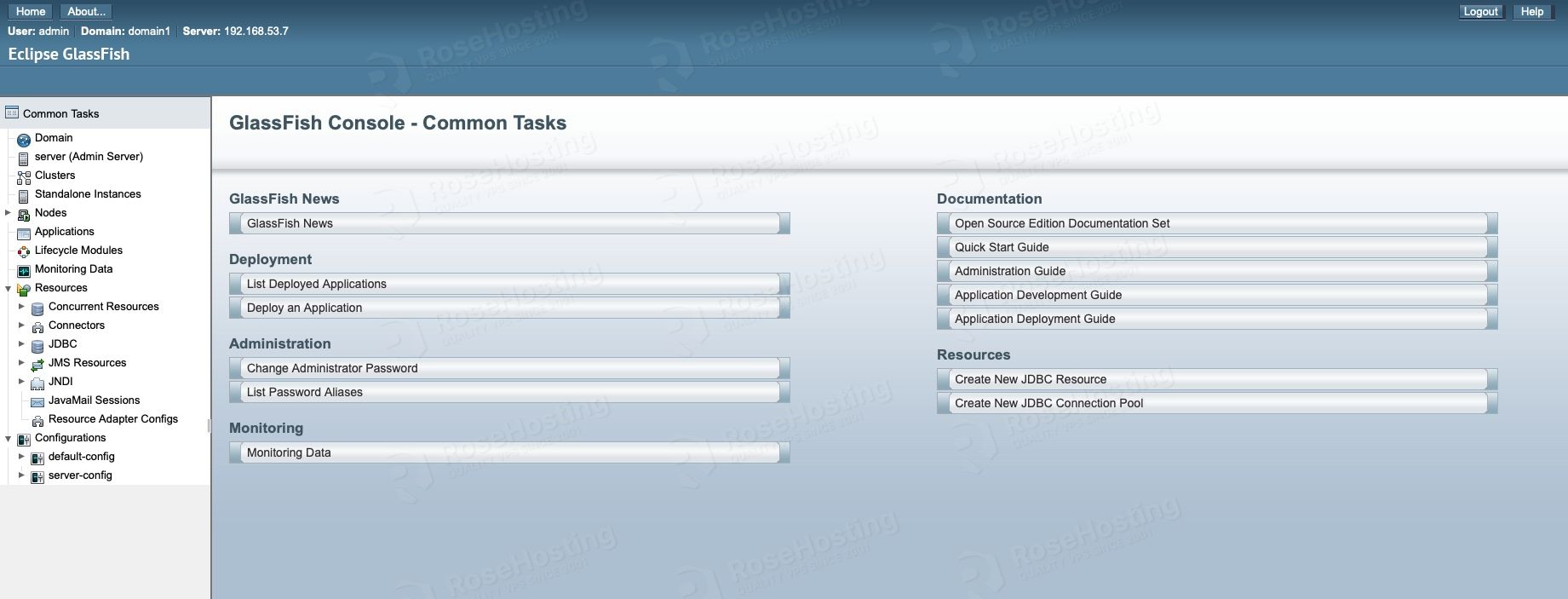Collapse the Configurations tree node

8,438
